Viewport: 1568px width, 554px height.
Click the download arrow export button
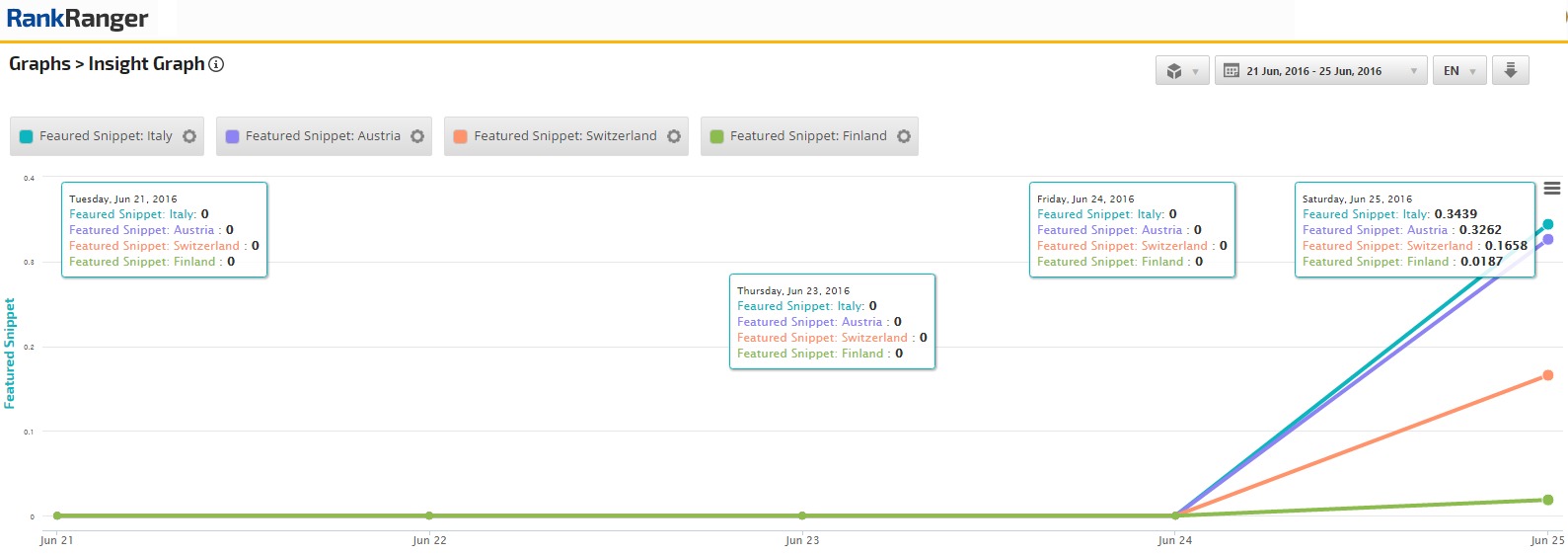click(x=1510, y=71)
